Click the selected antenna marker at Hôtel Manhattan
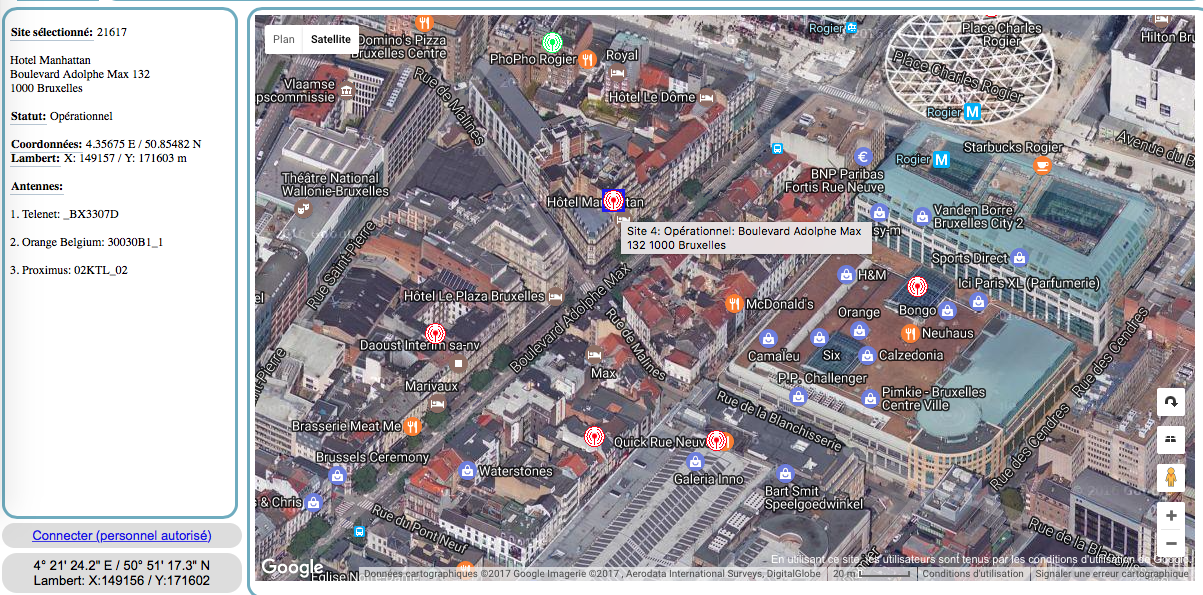 614,200
